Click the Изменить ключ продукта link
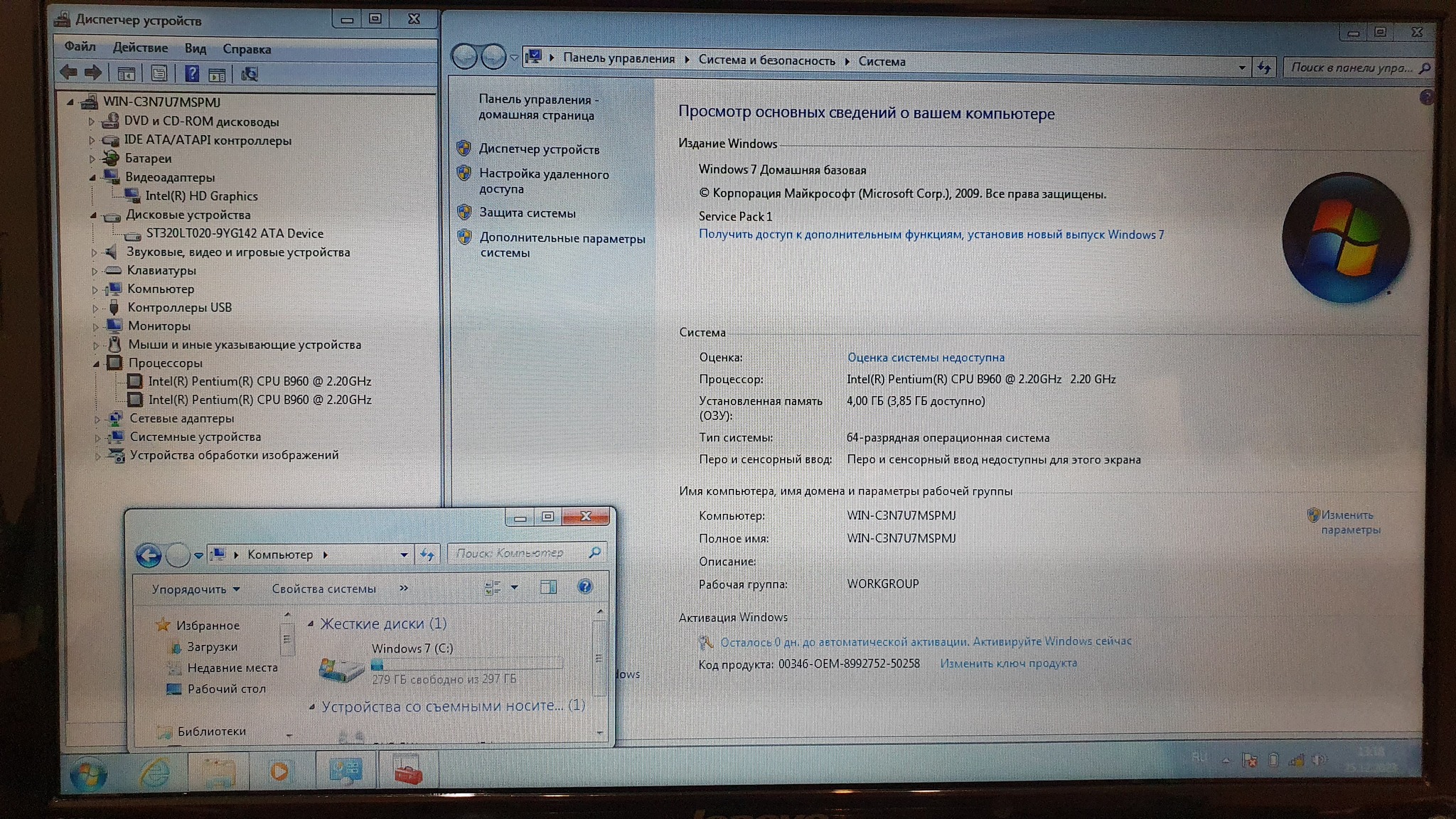The height and width of the screenshot is (819, 1456). pos(1008,663)
